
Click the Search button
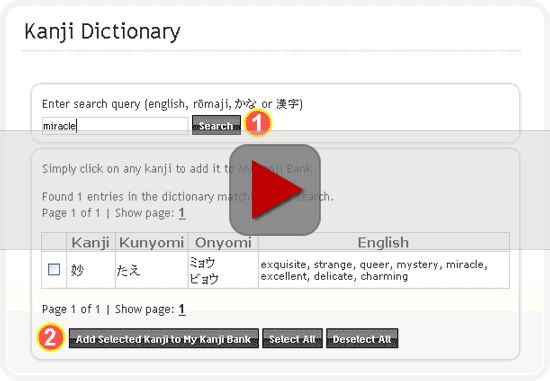click(216, 125)
